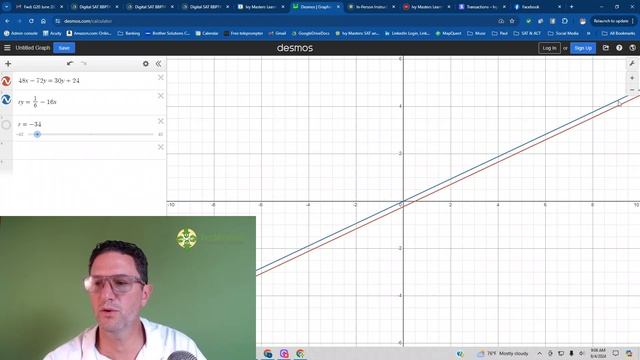The image size is (640, 360).
Task: Open the Share Graph icon
Action: point(606,48)
